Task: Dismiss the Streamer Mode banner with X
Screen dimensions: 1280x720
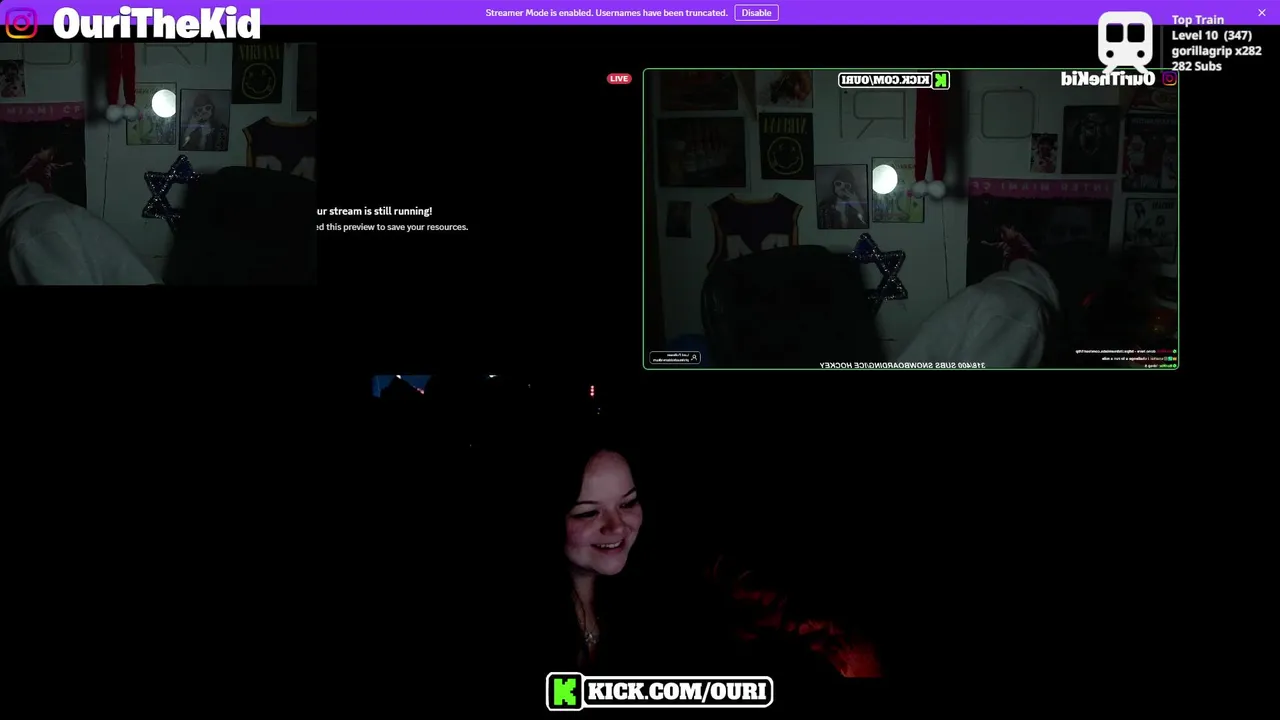Action: click(1262, 13)
